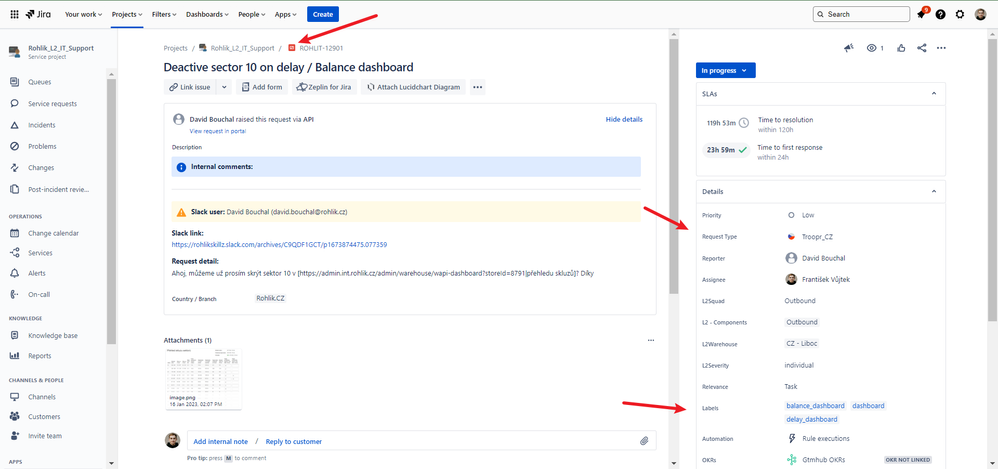Image resolution: width=998 pixels, height=469 pixels.
Task: Collapse the Details panel
Action: click(934, 191)
